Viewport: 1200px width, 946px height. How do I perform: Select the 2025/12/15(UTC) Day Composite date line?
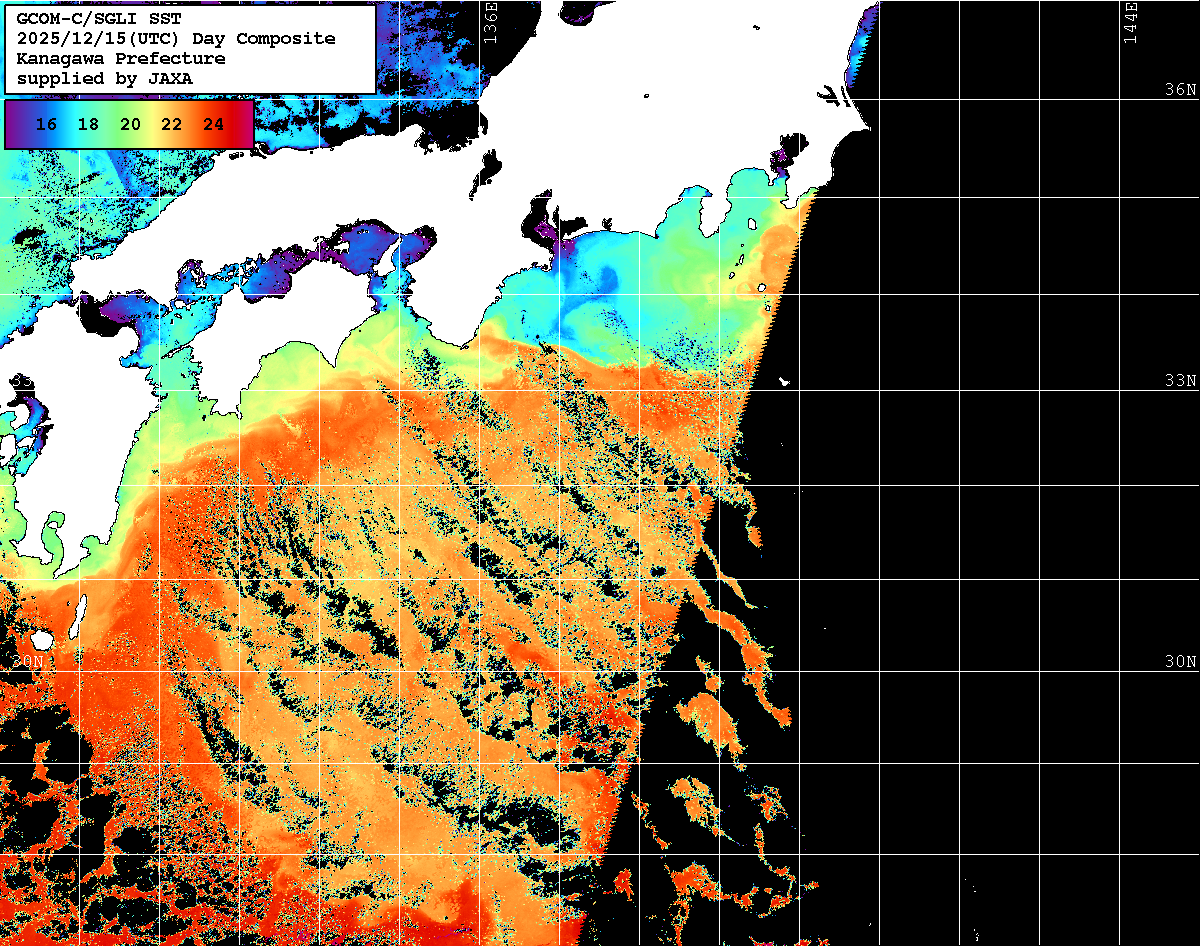tap(175, 39)
